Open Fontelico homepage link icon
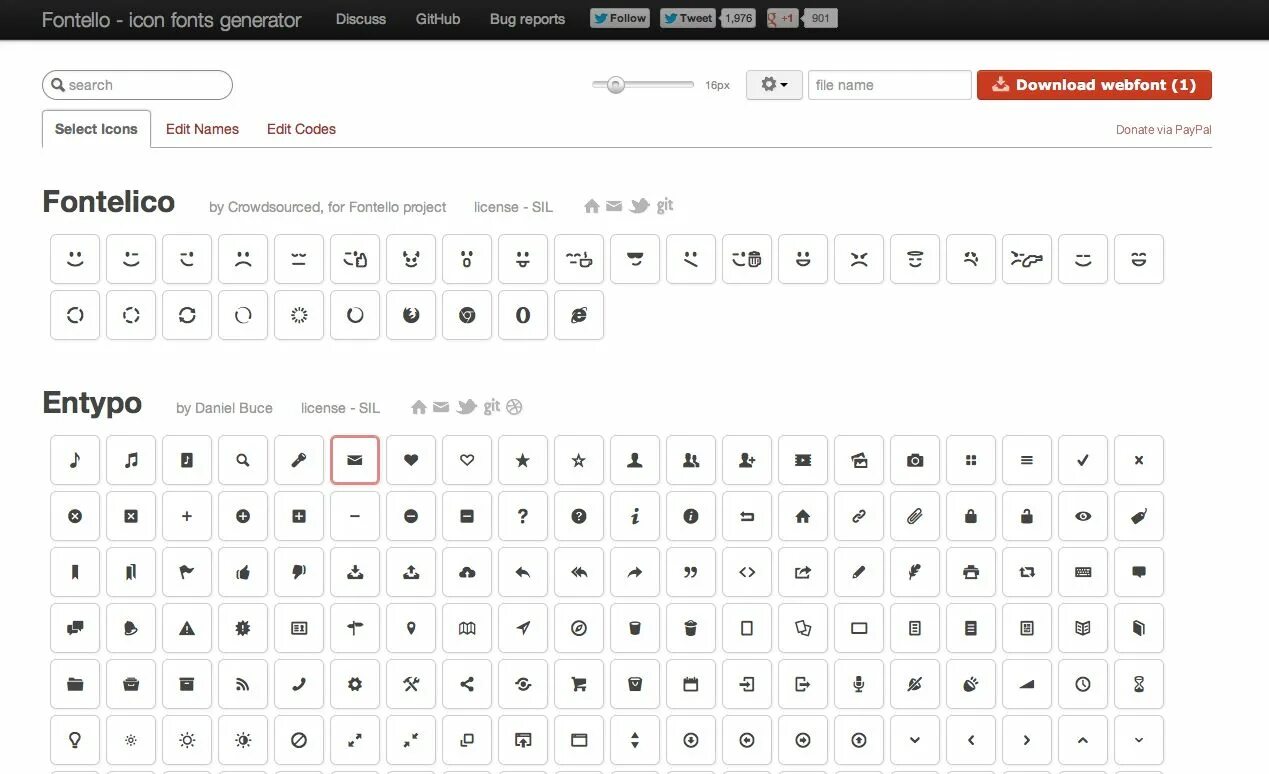Viewport: 1269px width, 774px height. (x=592, y=206)
